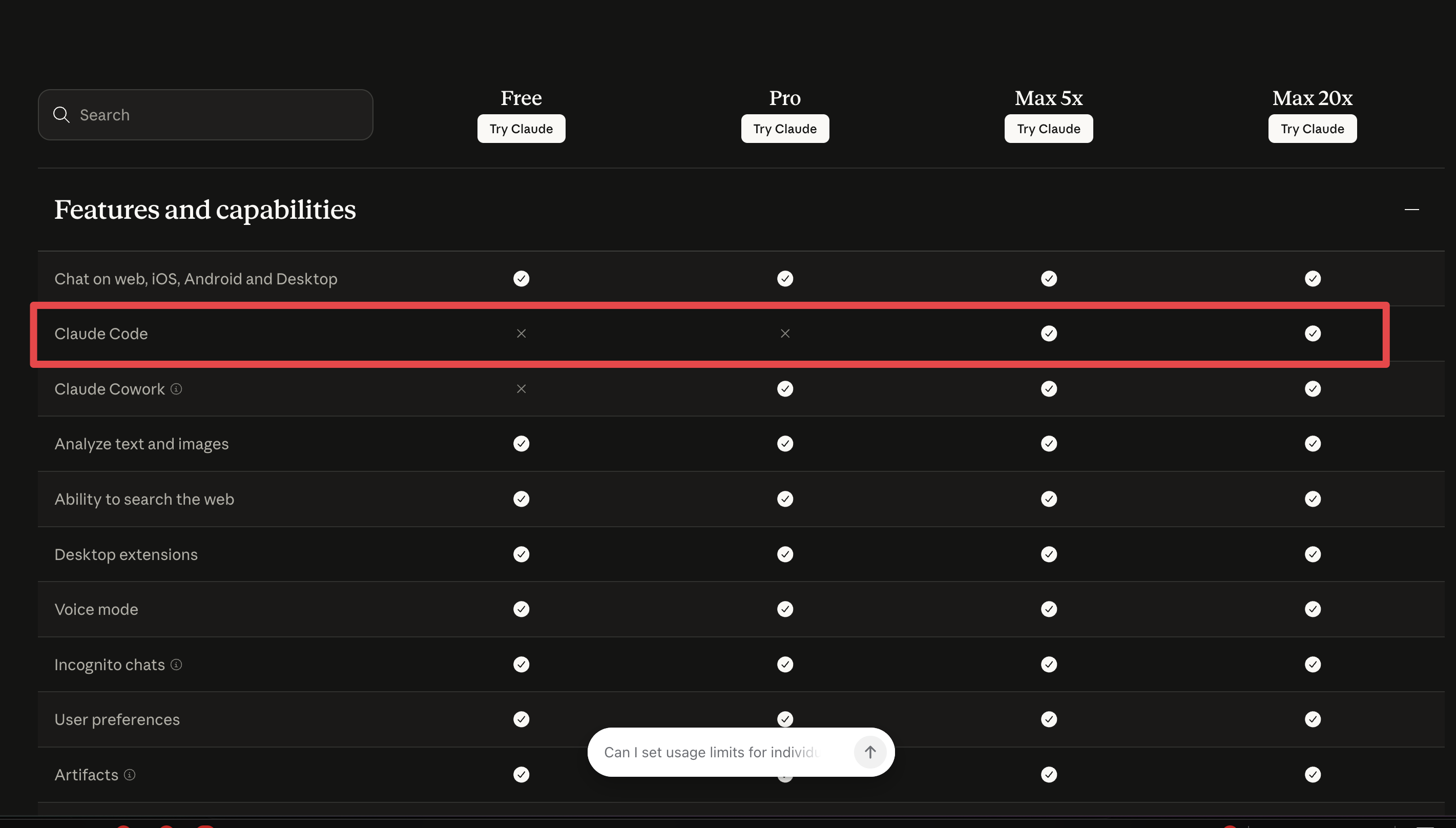1456x828 pixels.
Task: Click the Claude Cowork info icon
Action: [x=176, y=389]
